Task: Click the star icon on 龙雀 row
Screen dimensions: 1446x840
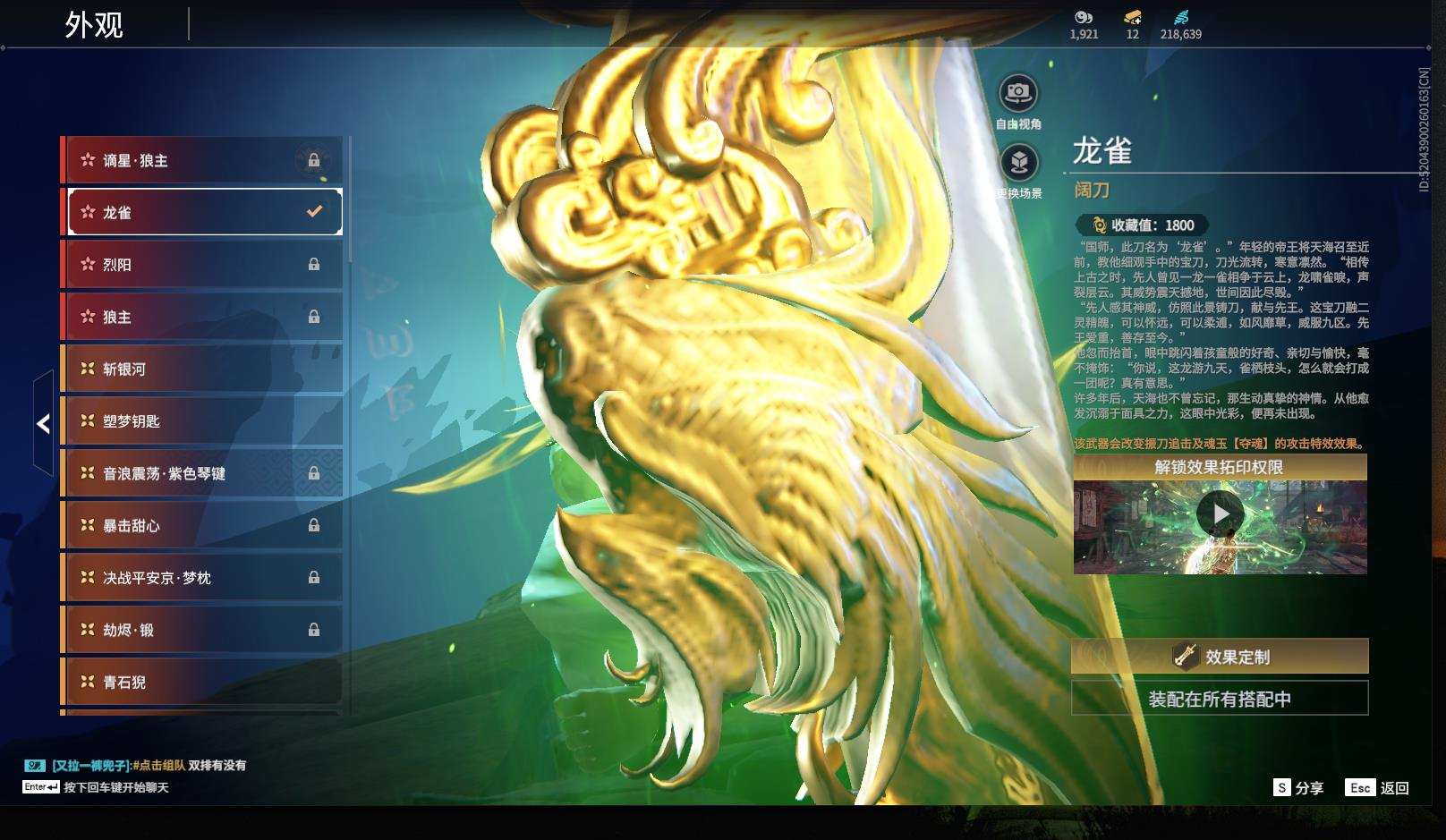Action: pyautogui.click(x=88, y=212)
